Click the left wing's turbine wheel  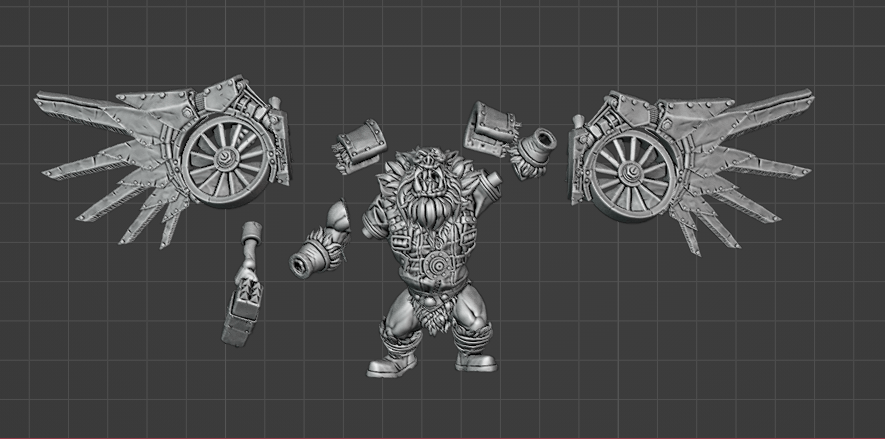pyautogui.click(x=227, y=160)
